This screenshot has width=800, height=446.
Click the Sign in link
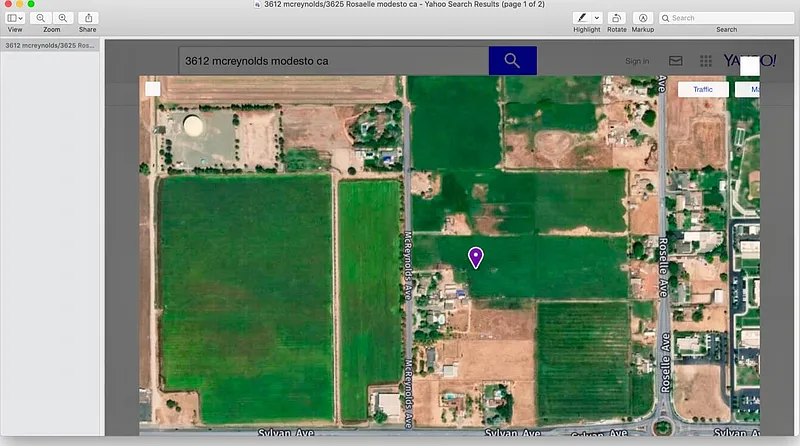tap(637, 61)
